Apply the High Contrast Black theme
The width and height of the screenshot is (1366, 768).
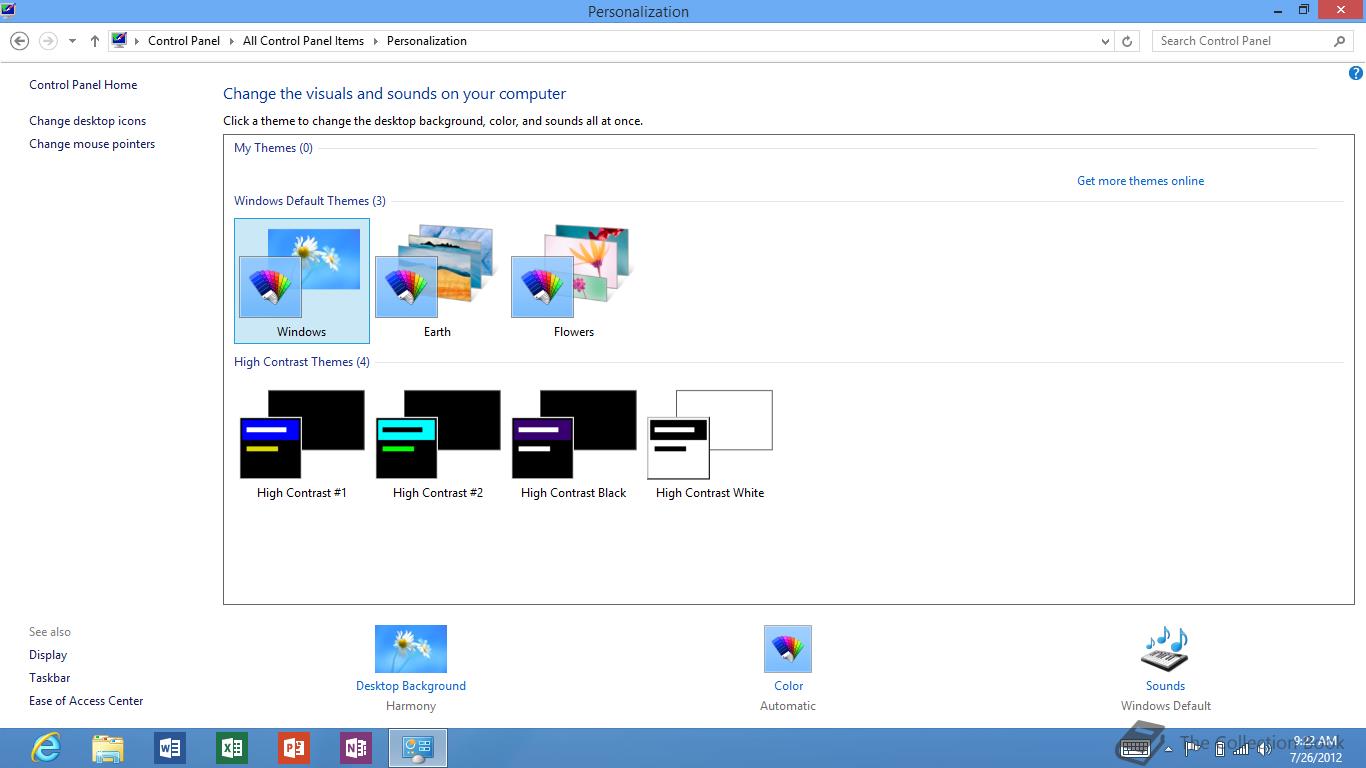coord(574,443)
